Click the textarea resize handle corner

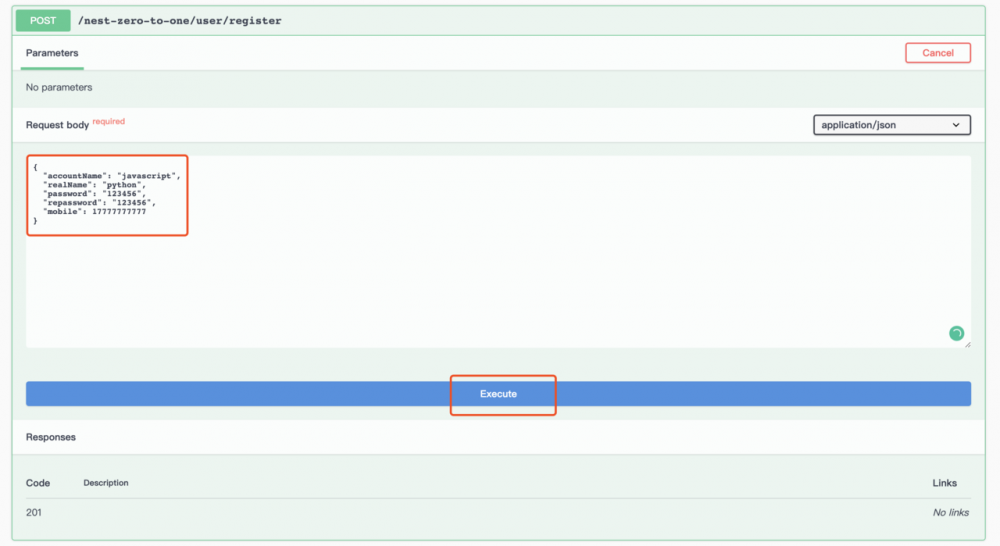click(967, 344)
